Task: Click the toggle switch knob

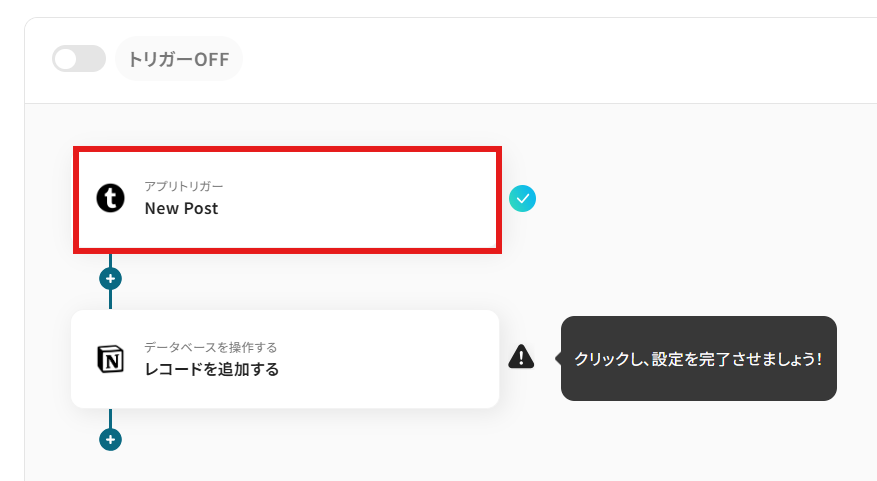Action: point(66,59)
